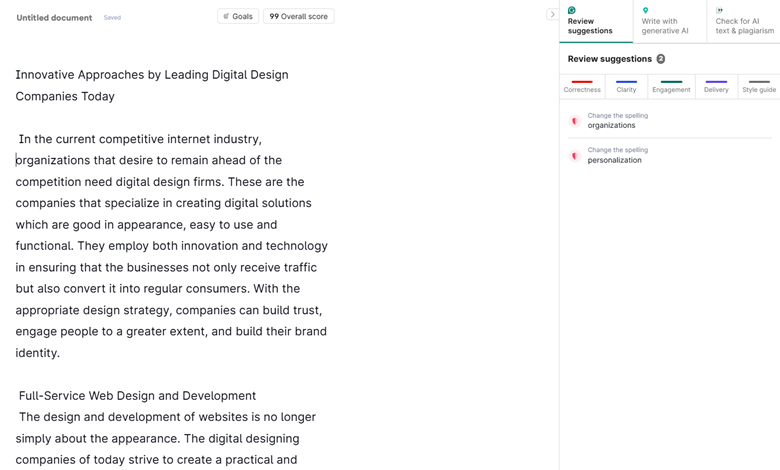Open the Goals settings
Screen dimensions: 780x470
(x=238, y=16)
